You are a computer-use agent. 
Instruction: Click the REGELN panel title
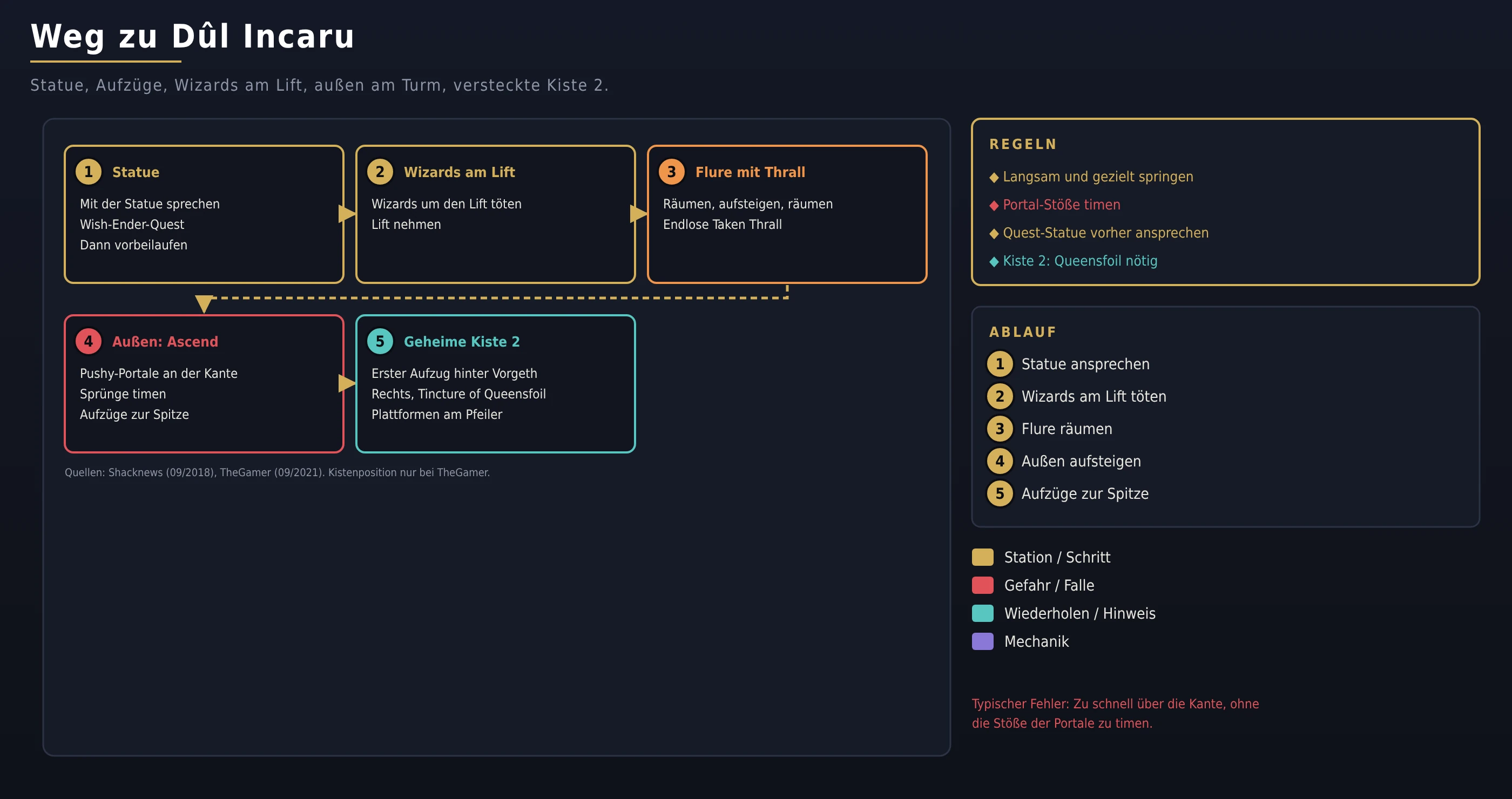point(1023,144)
